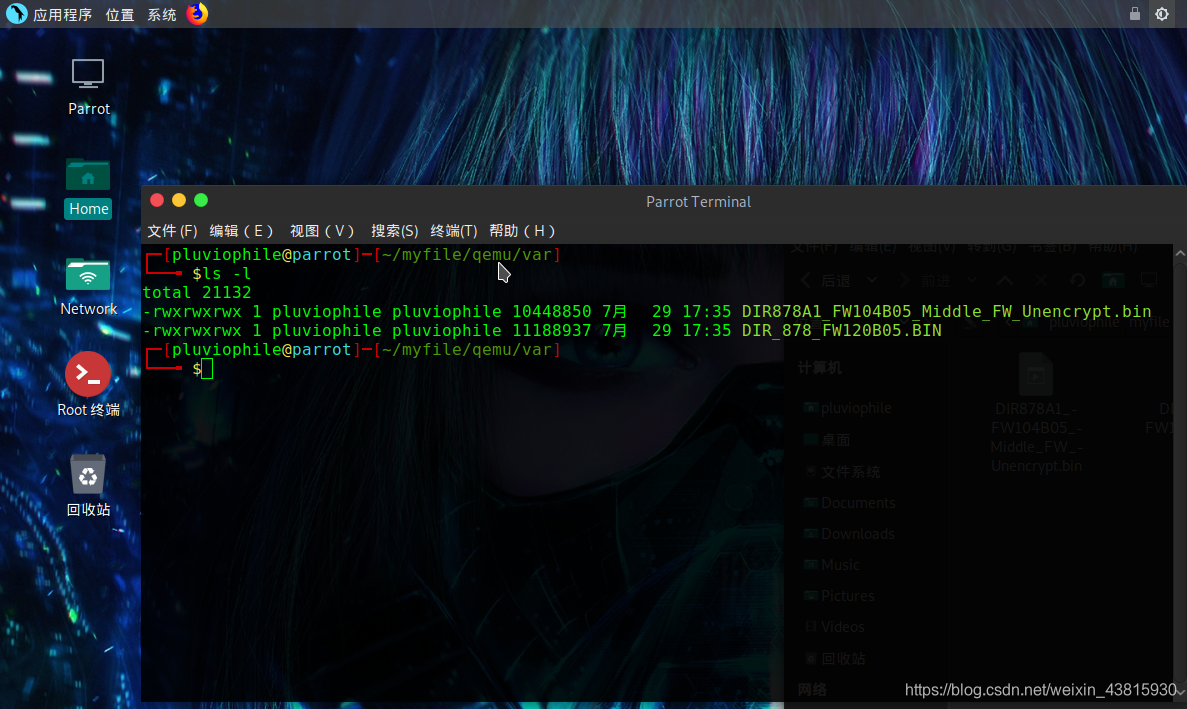Click the DIR_878_FW120B05.BIN filename in terminal
Image resolution: width=1187 pixels, height=709 pixels.
click(x=842, y=331)
